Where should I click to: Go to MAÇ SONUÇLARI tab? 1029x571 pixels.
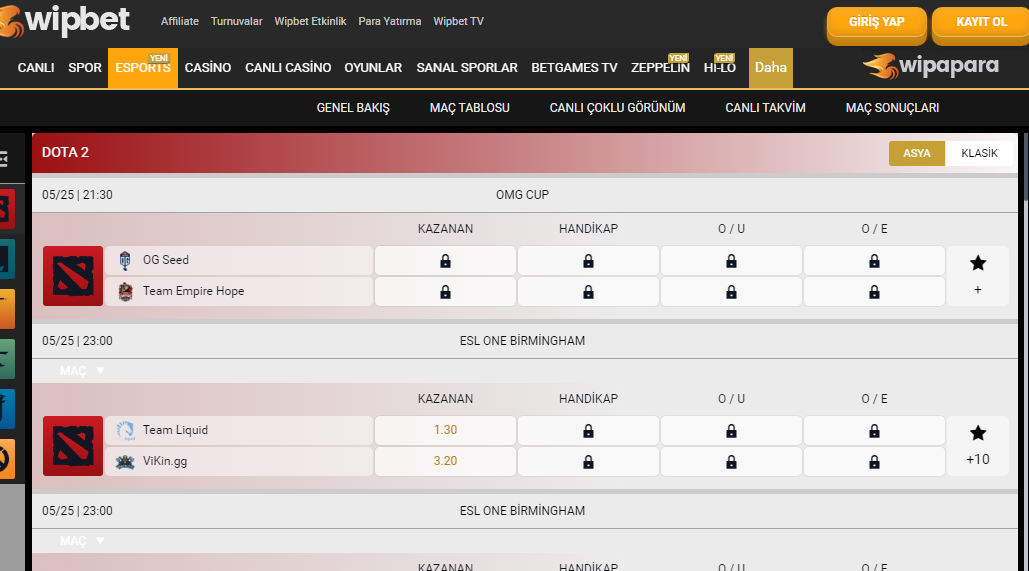(892, 108)
